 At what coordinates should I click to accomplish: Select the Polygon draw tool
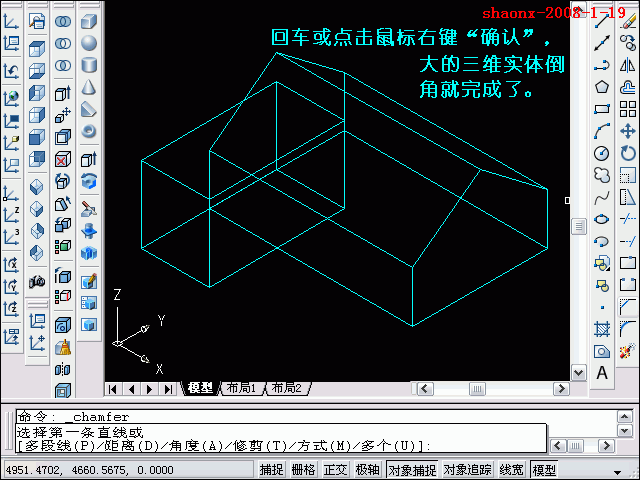click(602, 87)
